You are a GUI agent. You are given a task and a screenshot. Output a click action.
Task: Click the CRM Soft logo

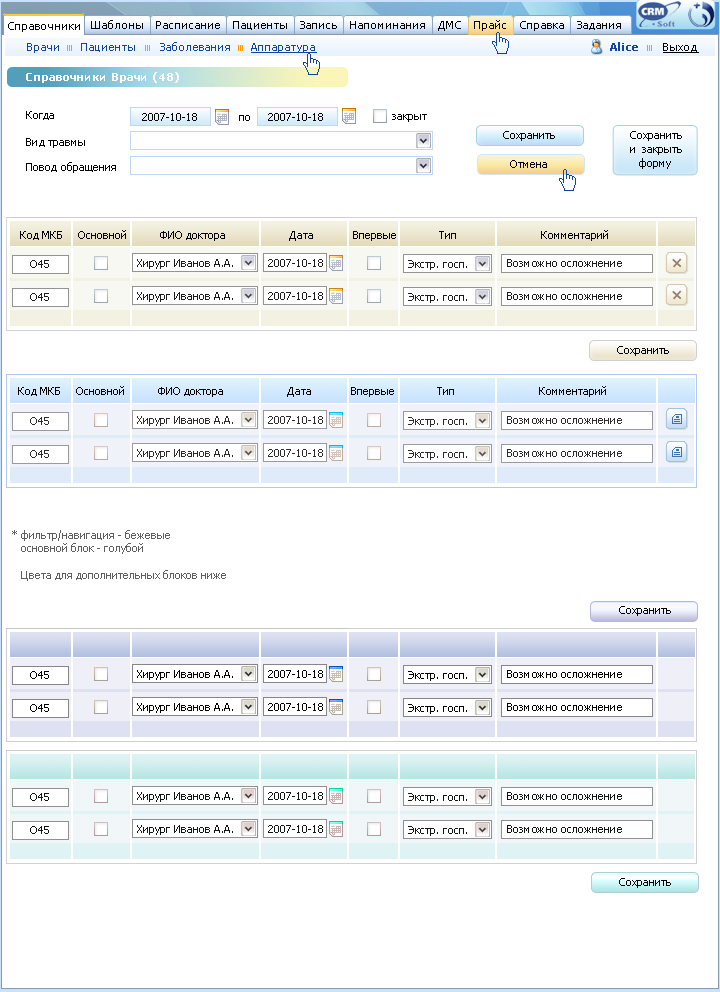click(x=657, y=15)
